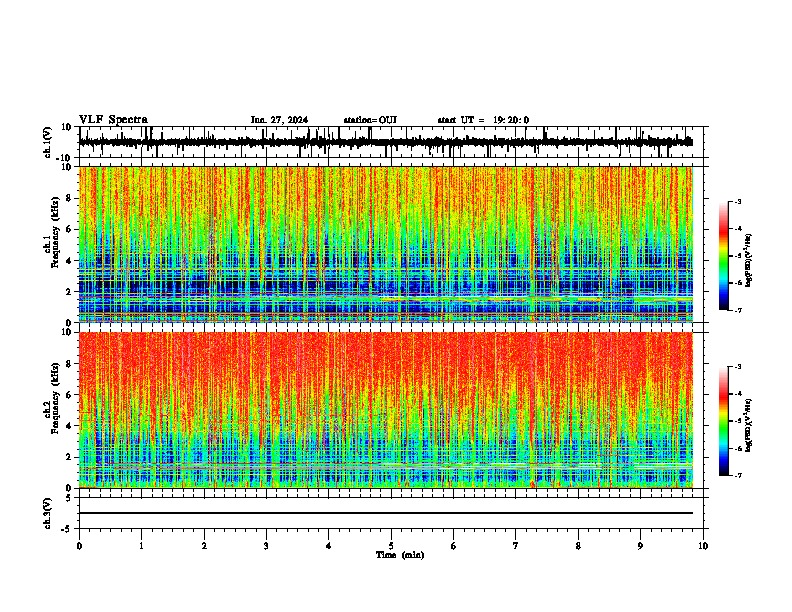Click the ch.3(V) flat trace line
This screenshot has width=792, height=612.
coord(386,513)
